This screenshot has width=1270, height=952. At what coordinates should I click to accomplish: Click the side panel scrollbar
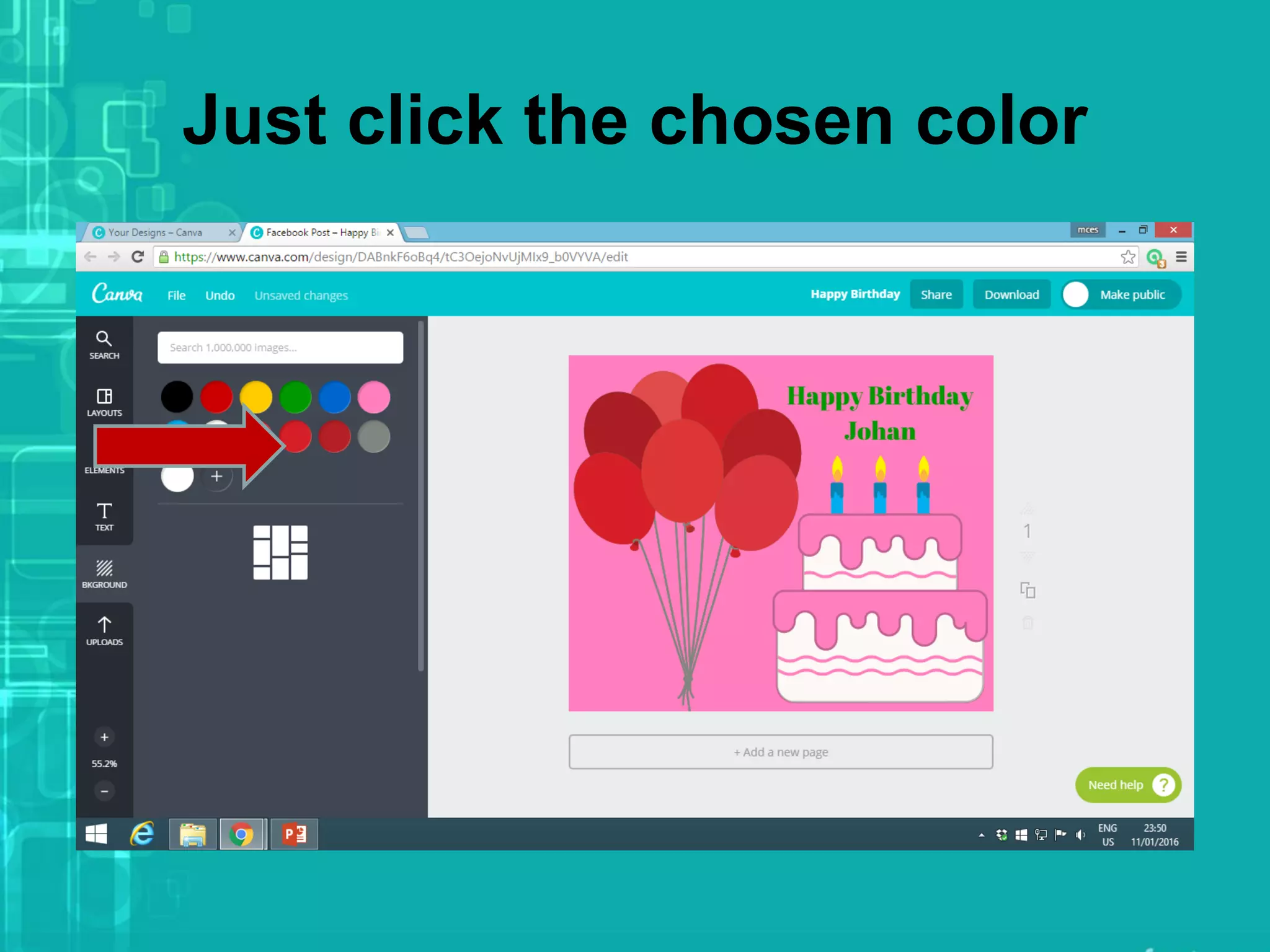(x=421, y=496)
